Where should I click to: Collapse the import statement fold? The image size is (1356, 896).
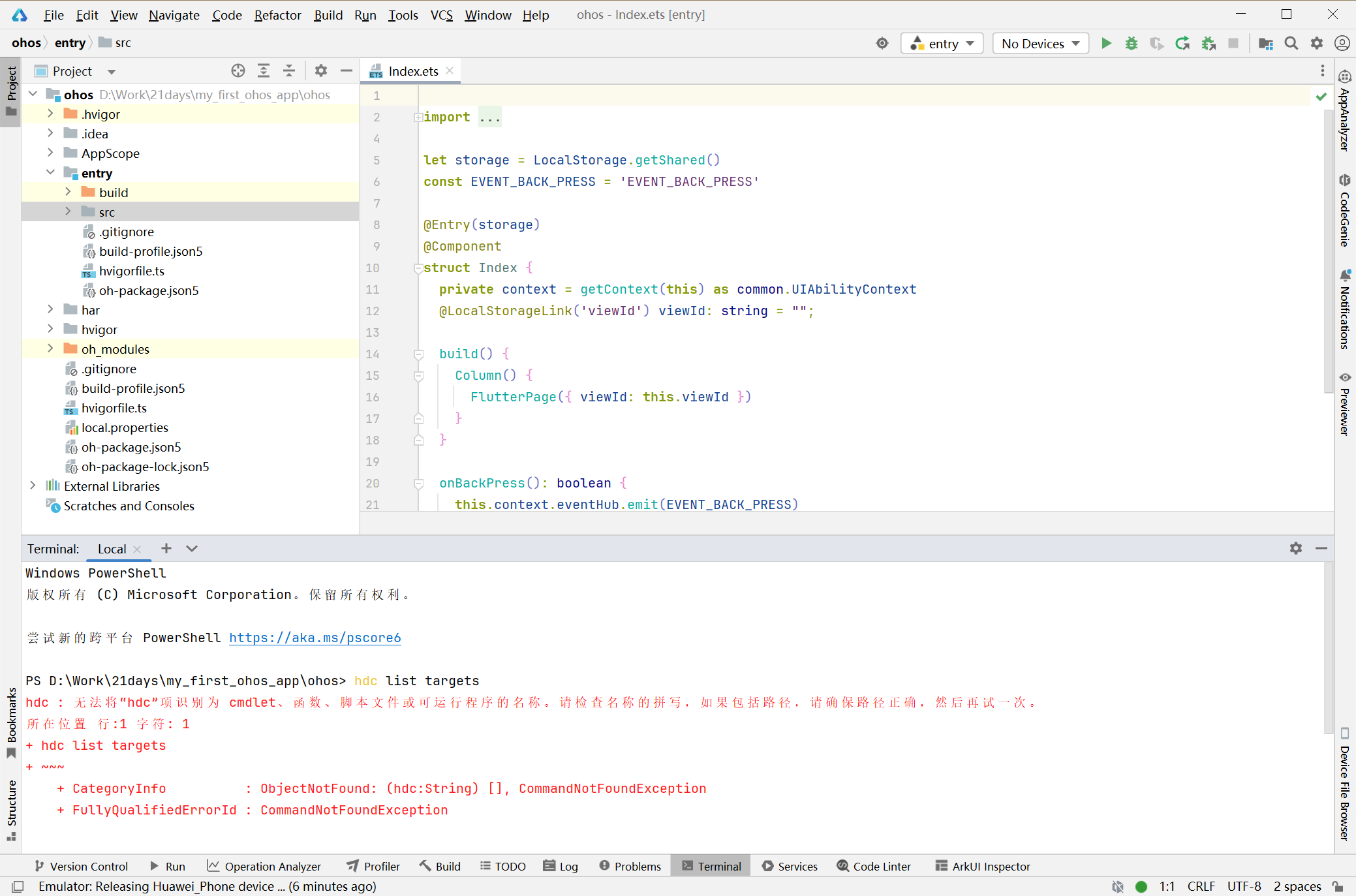coord(418,117)
